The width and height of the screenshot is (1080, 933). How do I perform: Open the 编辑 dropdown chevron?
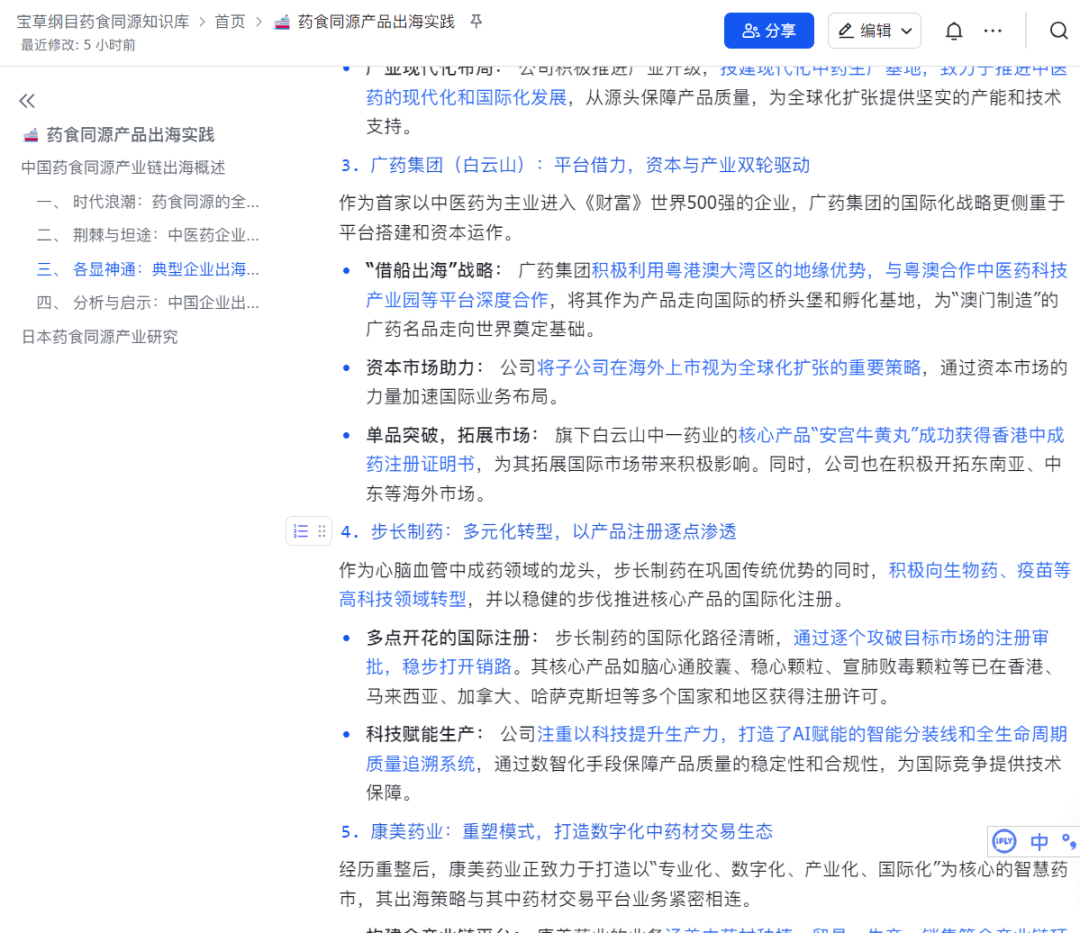[906, 31]
